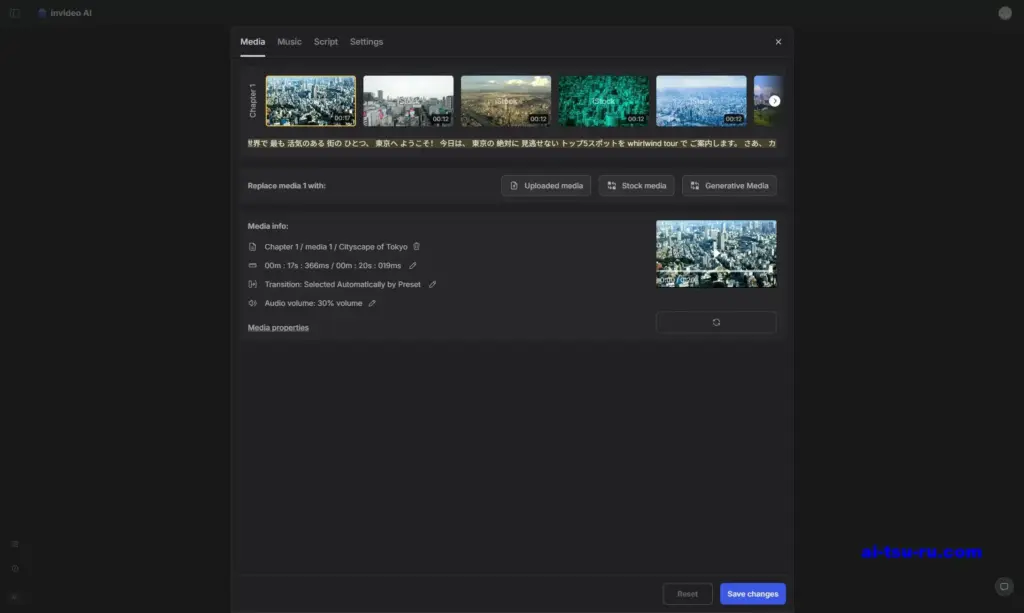Click Save changes
This screenshot has width=1024, height=613.
tap(753, 594)
